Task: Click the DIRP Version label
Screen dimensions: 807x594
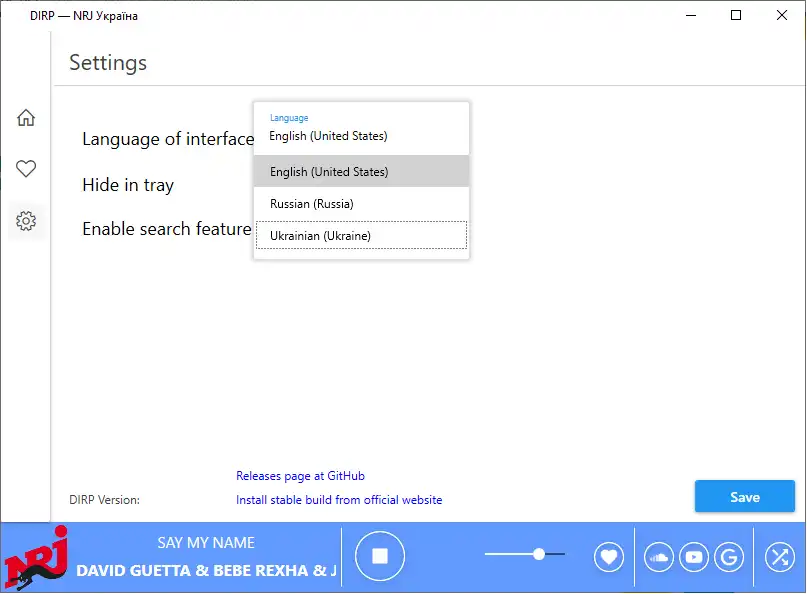Action: tap(104, 500)
